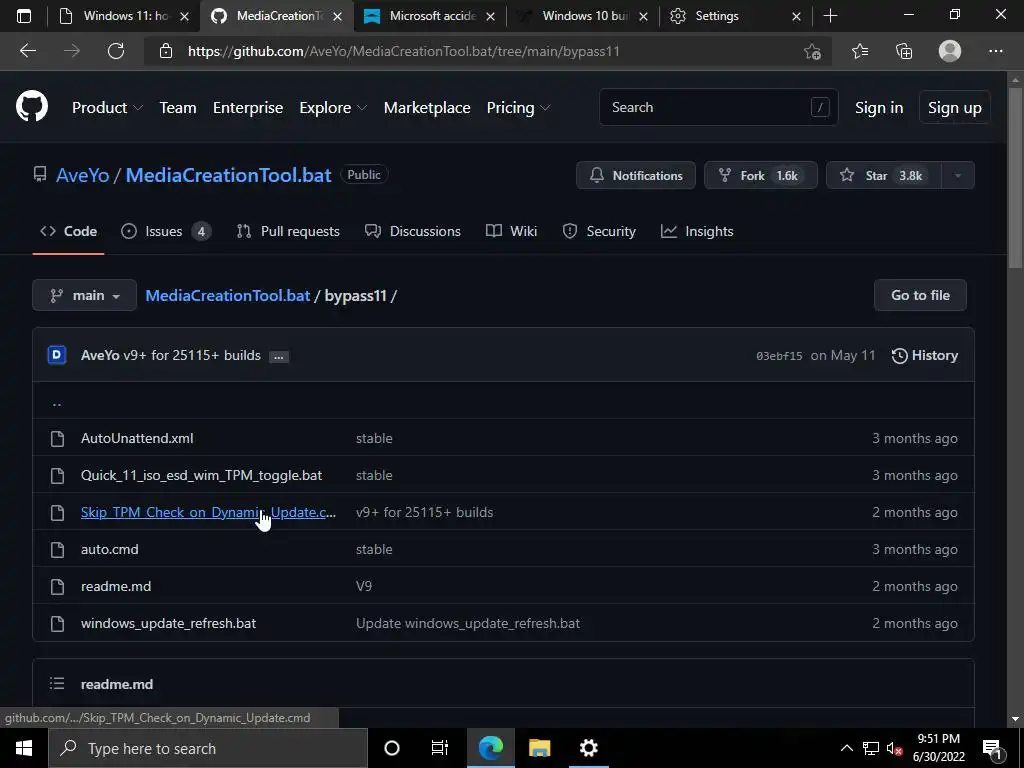This screenshot has width=1024, height=768.
Task: Click the browser profile avatar
Action: coord(950,51)
